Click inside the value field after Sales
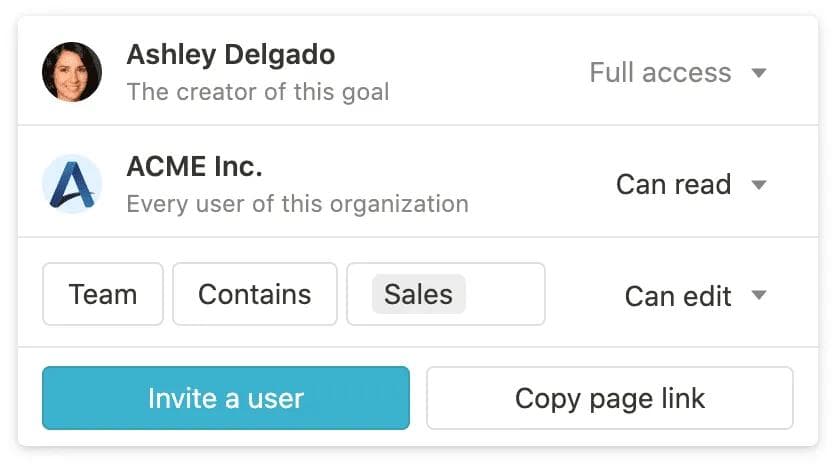 pos(505,295)
